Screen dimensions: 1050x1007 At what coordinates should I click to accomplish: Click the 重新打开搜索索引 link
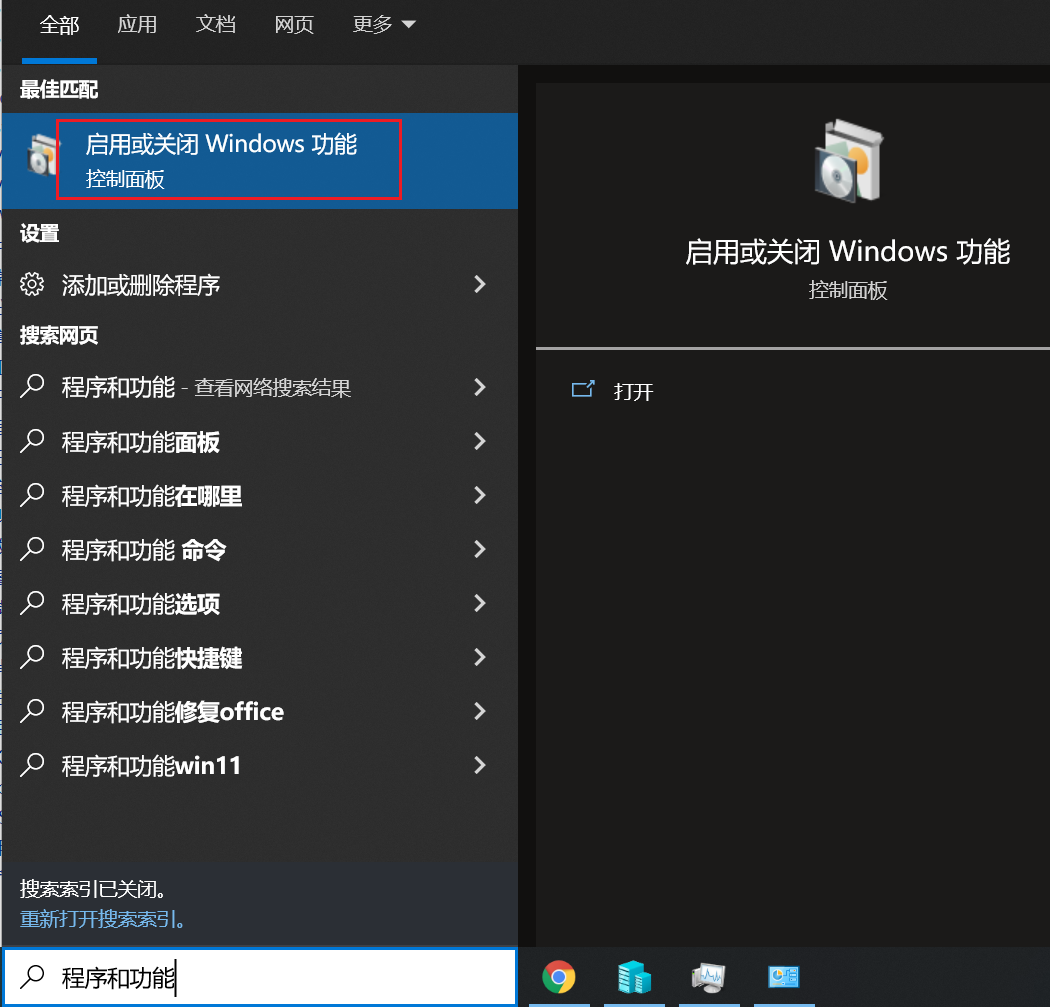[102, 919]
